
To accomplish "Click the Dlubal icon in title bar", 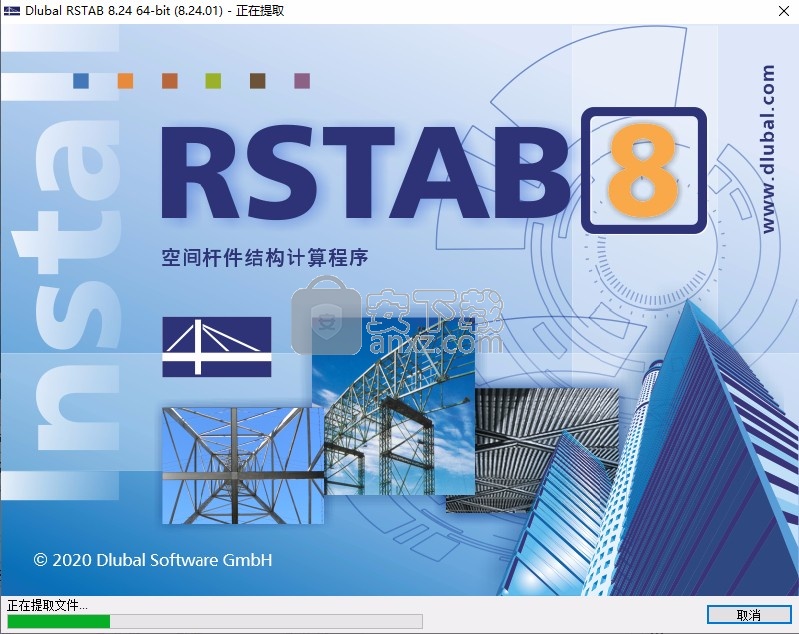I will coord(11,11).
